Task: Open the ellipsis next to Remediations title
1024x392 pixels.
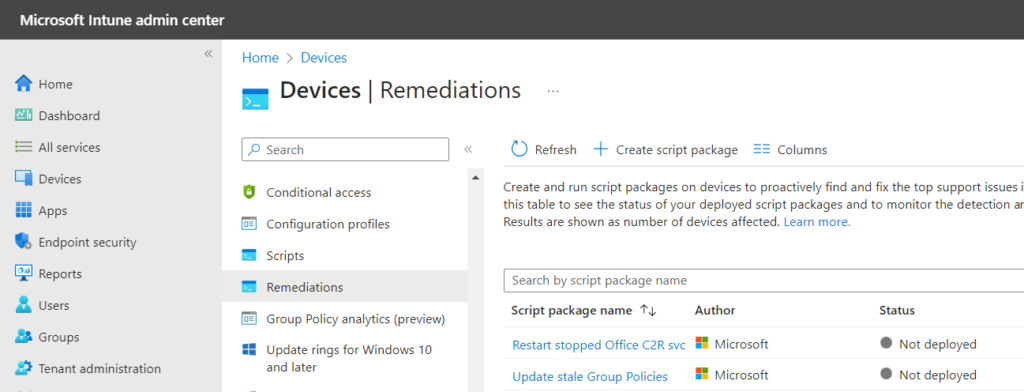Action: coord(553,91)
